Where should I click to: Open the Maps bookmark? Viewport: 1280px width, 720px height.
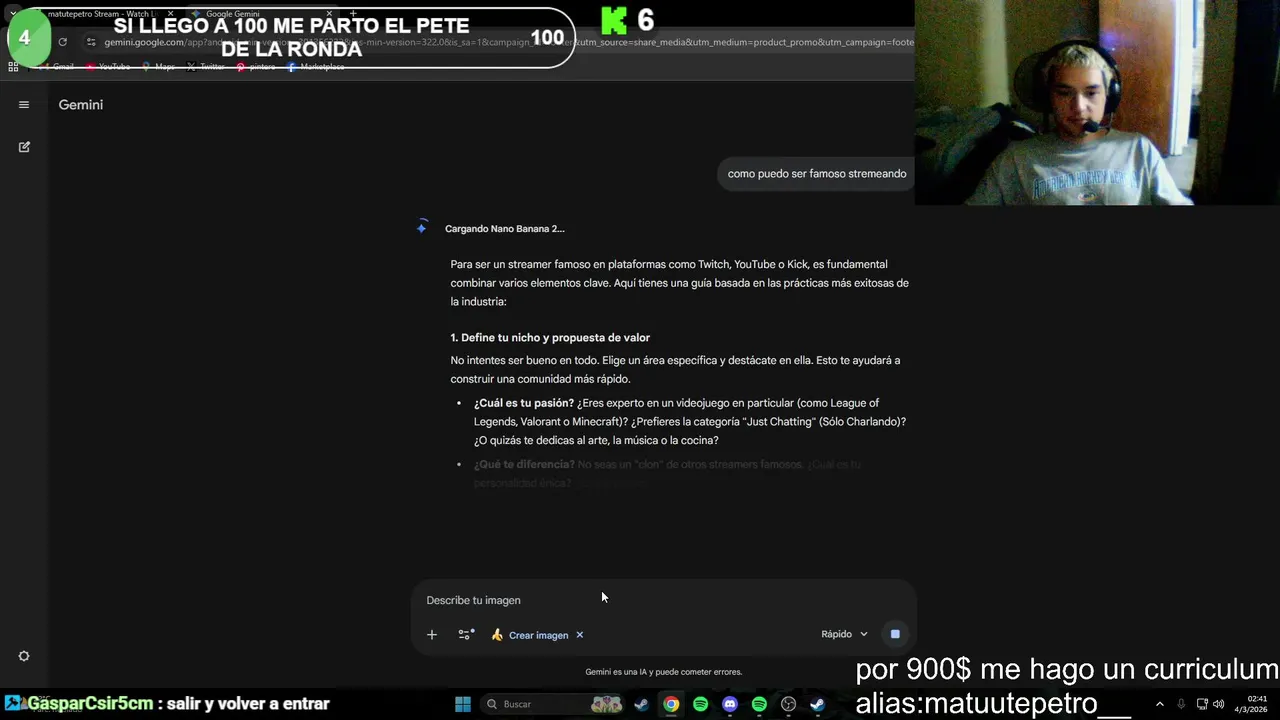coord(158,67)
